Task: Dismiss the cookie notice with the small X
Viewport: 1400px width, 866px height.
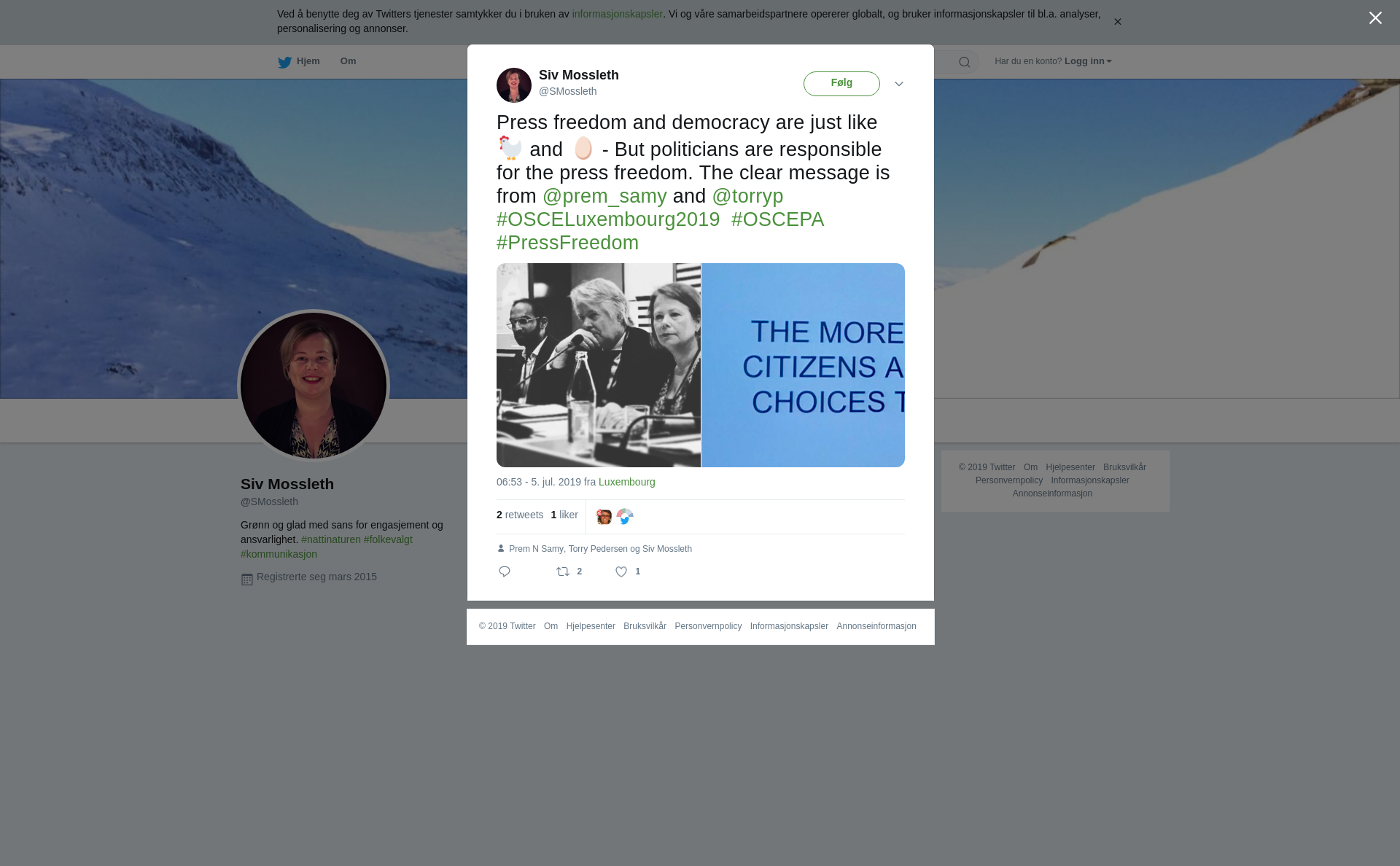Action: point(1117,22)
